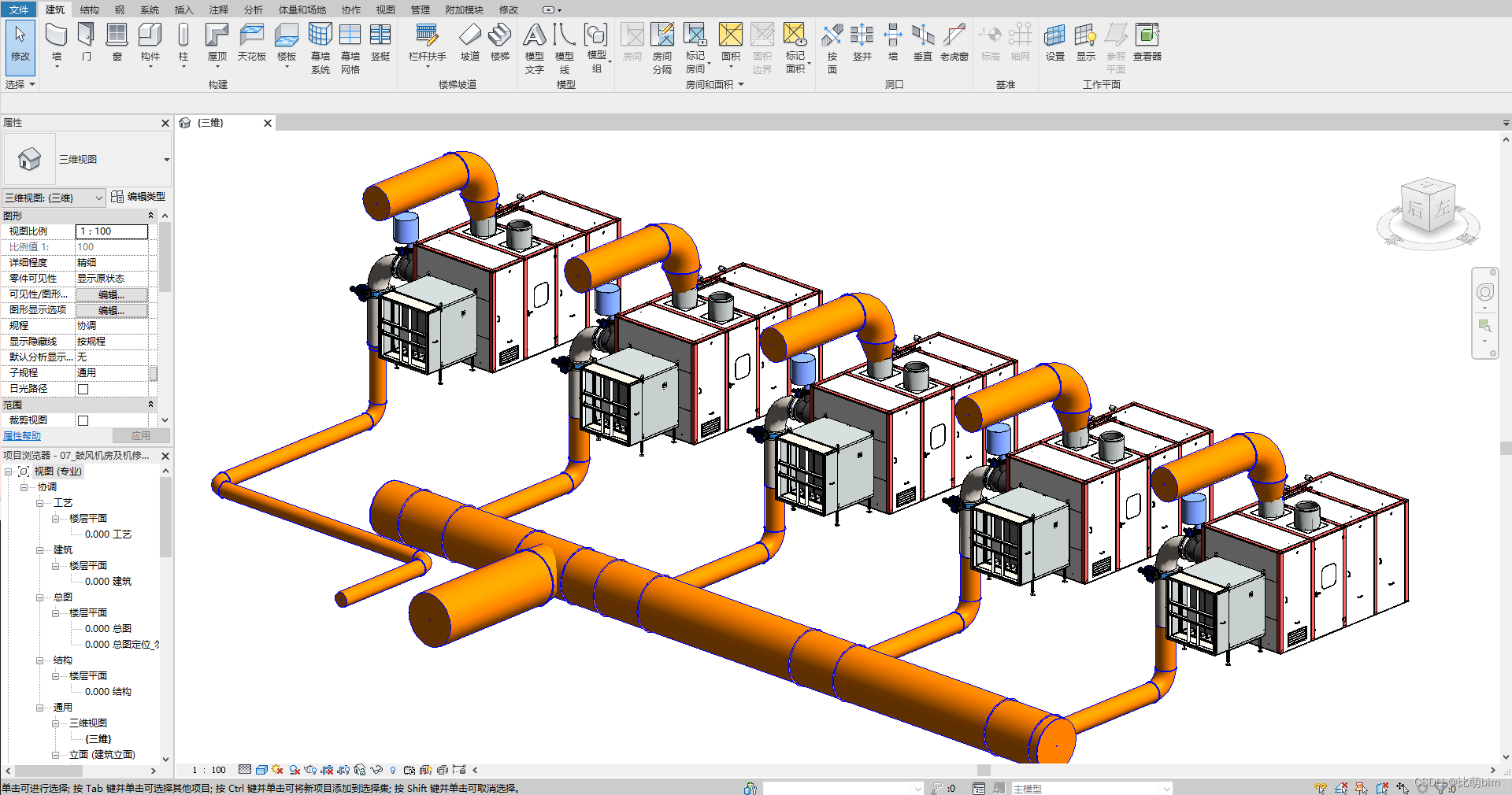This screenshot has height=795, width=1512.
Task: Click 编辑... for 可见性/图形
Action: coord(112,294)
